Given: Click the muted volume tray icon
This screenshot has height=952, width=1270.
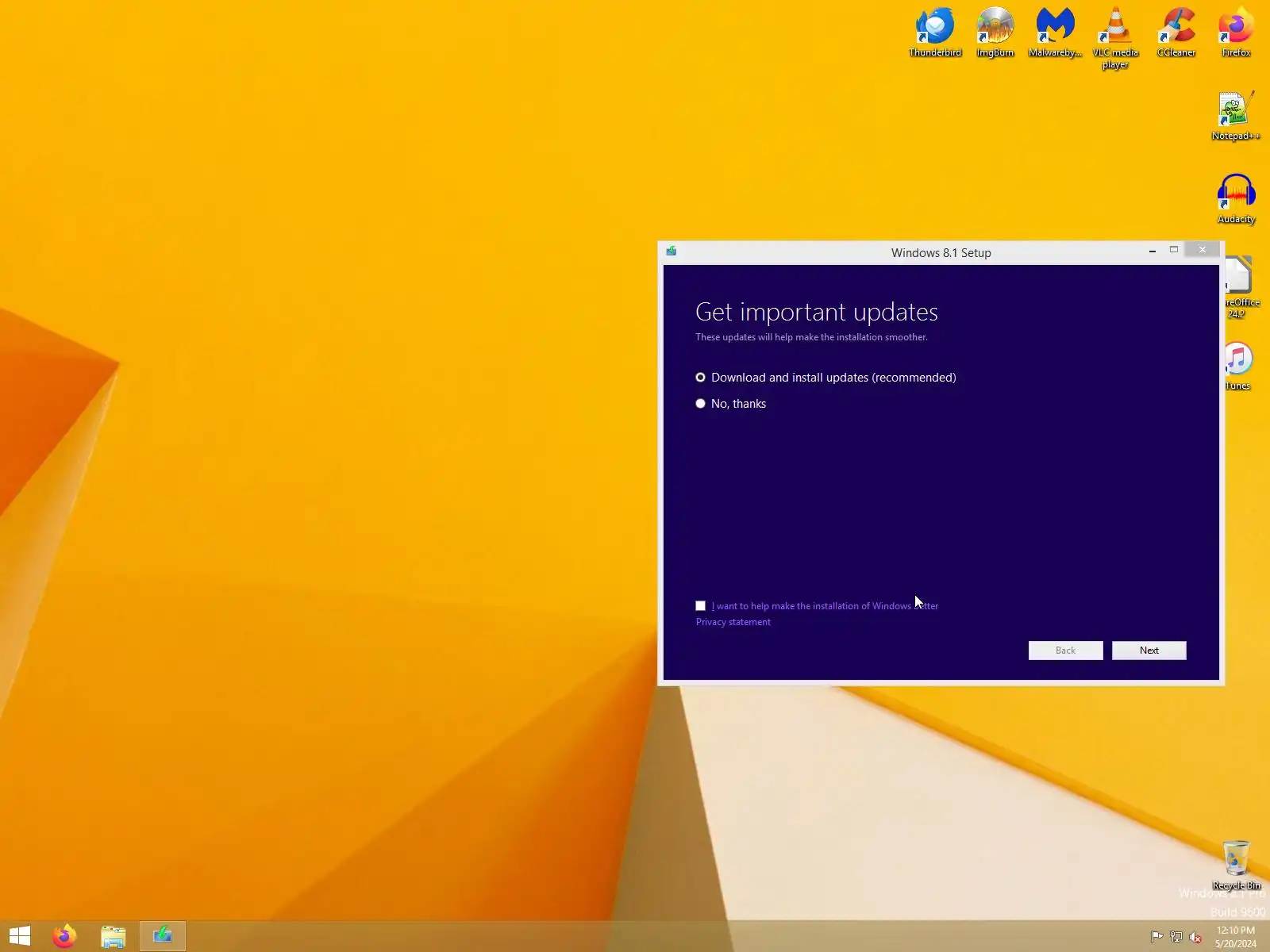Looking at the screenshot, I should pos(1195,937).
